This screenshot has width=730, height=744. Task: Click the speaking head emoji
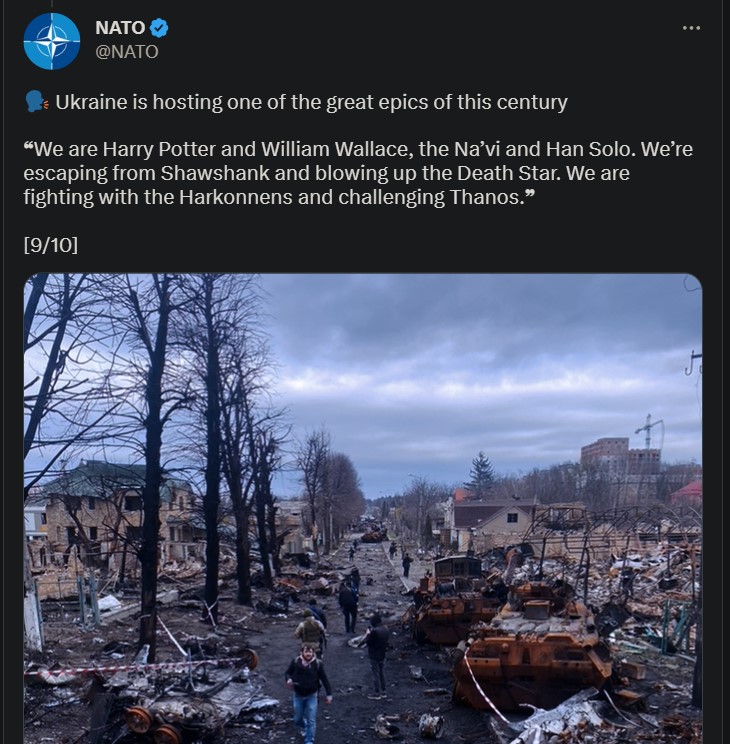pyautogui.click(x=36, y=102)
